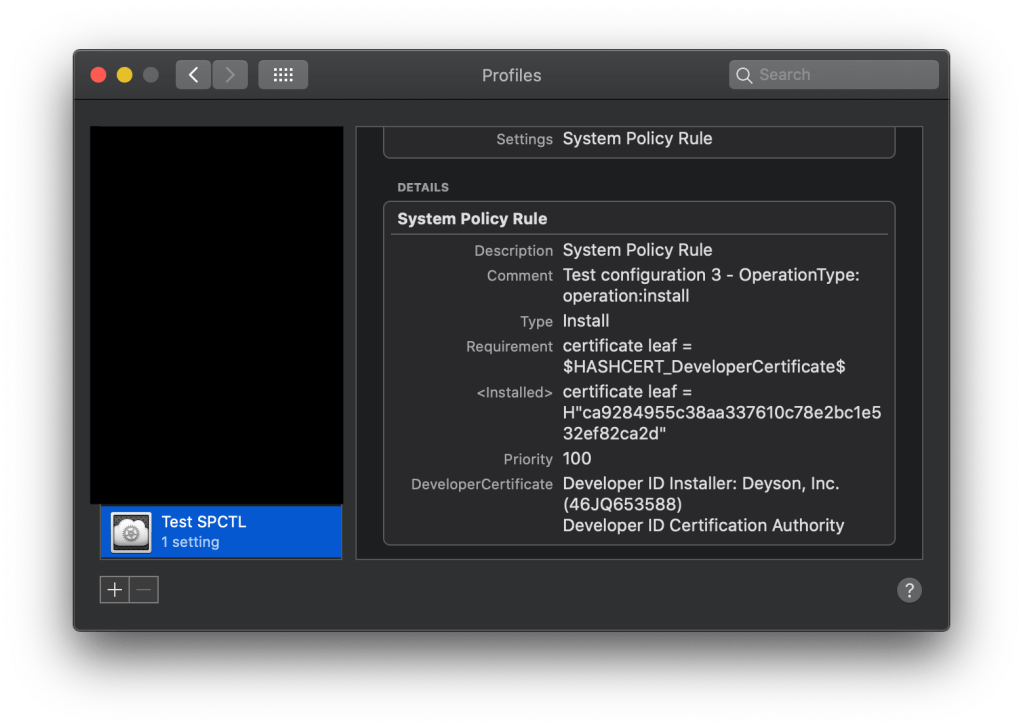This screenshot has height=728, width=1023.
Task: Click the '1 setting' subtitle text
Action: coord(190,542)
